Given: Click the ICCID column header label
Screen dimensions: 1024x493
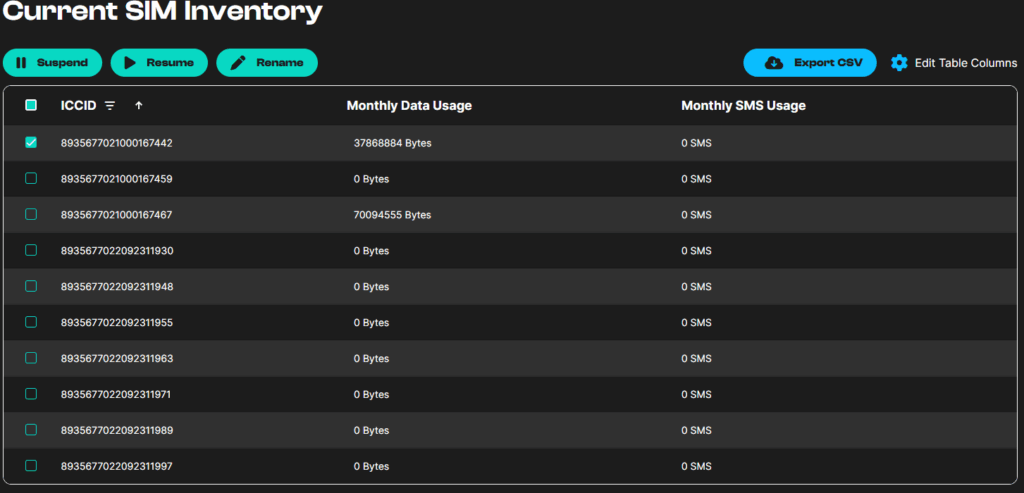Looking at the screenshot, I should point(78,105).
